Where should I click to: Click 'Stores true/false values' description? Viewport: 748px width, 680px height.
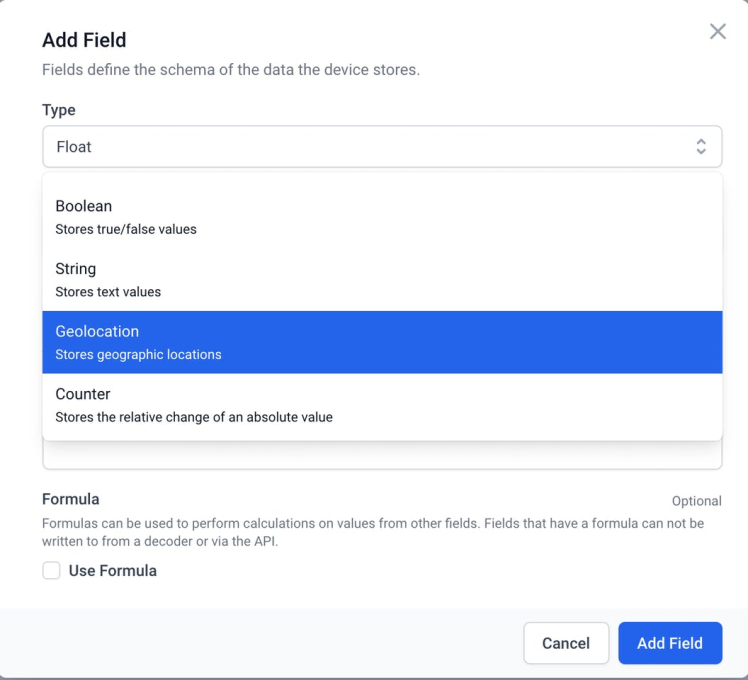[x=126, y=229]
